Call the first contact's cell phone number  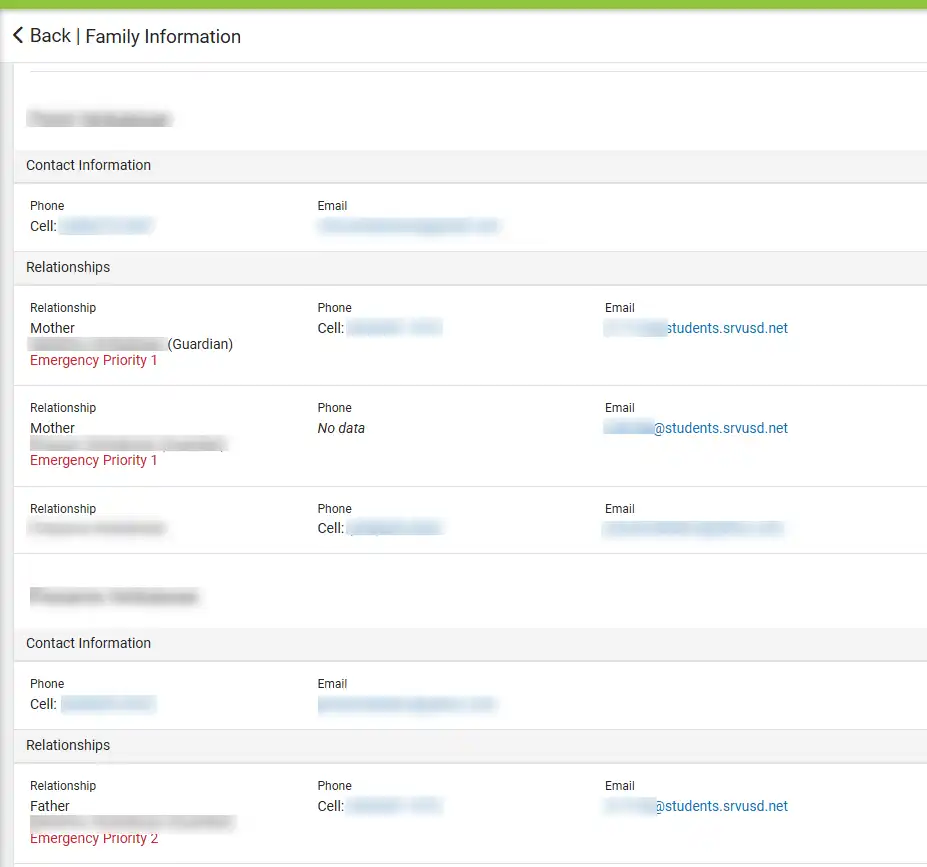[x=105, y=226]
